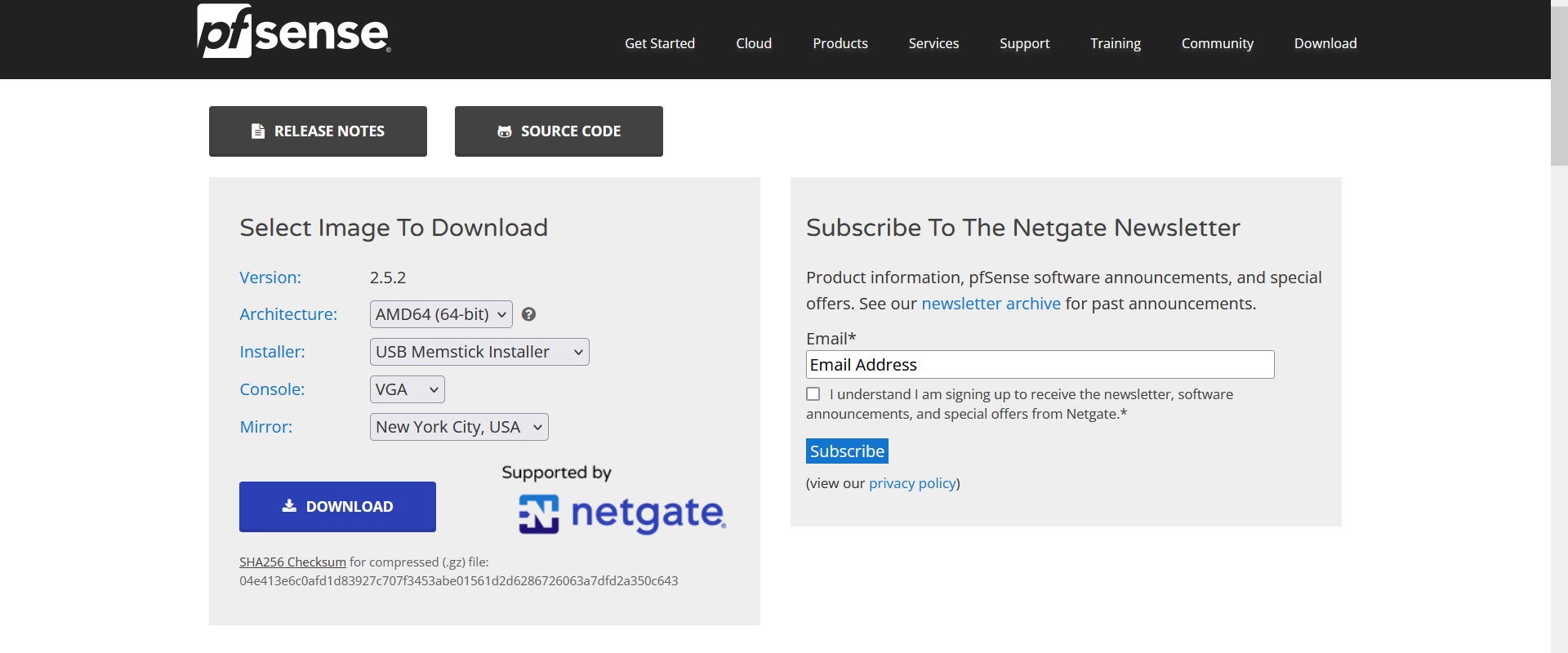
Task: Submit the Subscribe button
Action: [x=847, y=451]
